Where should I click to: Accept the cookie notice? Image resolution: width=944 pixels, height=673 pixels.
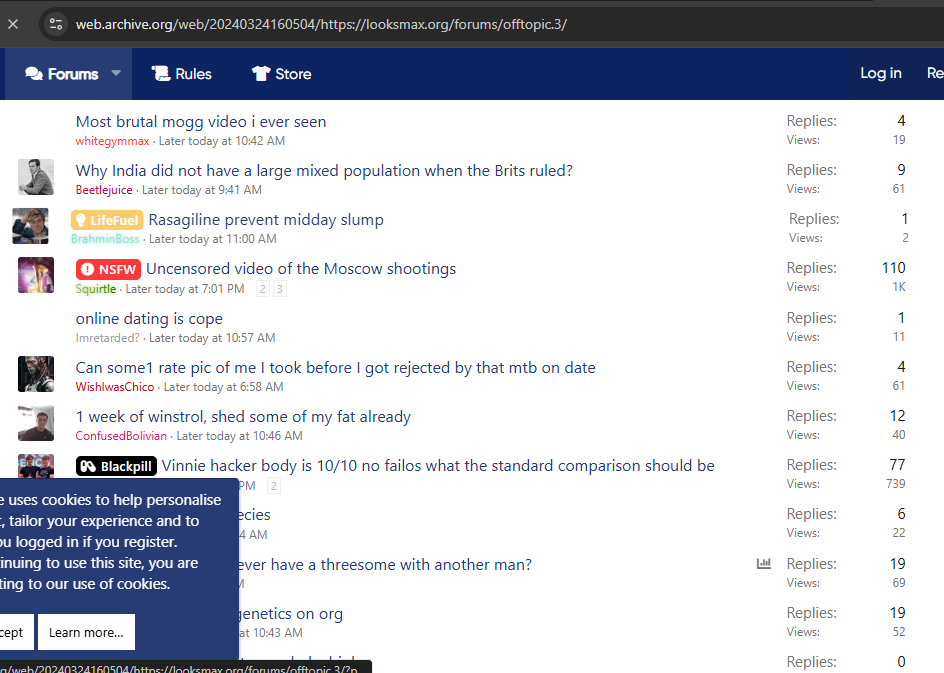pyautogui.click(x=12, y=632)
